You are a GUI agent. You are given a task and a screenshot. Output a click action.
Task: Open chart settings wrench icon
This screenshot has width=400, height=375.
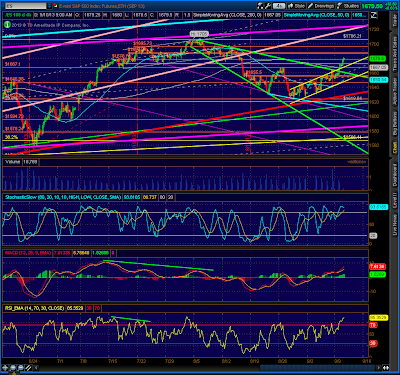pos(268,6)
